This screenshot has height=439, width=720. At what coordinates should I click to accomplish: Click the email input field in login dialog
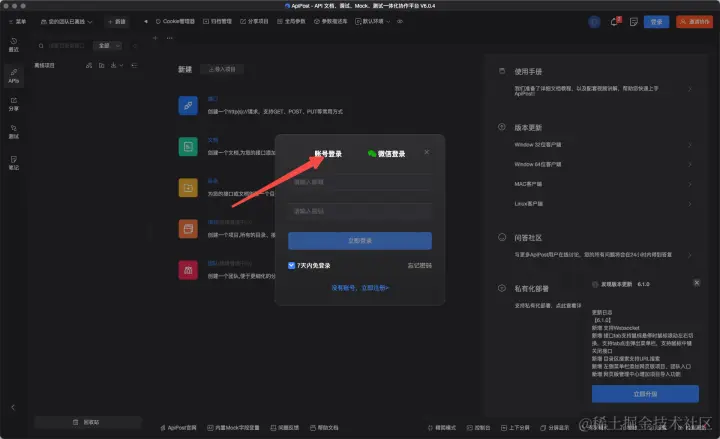coord(360,182)
